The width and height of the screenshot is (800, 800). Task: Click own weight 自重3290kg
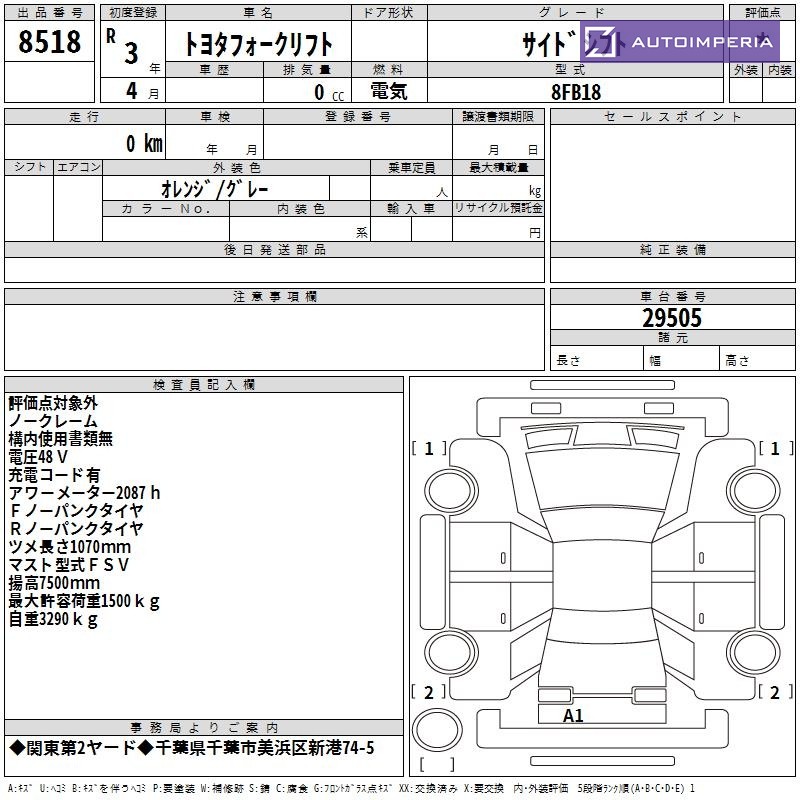(53, 619)
